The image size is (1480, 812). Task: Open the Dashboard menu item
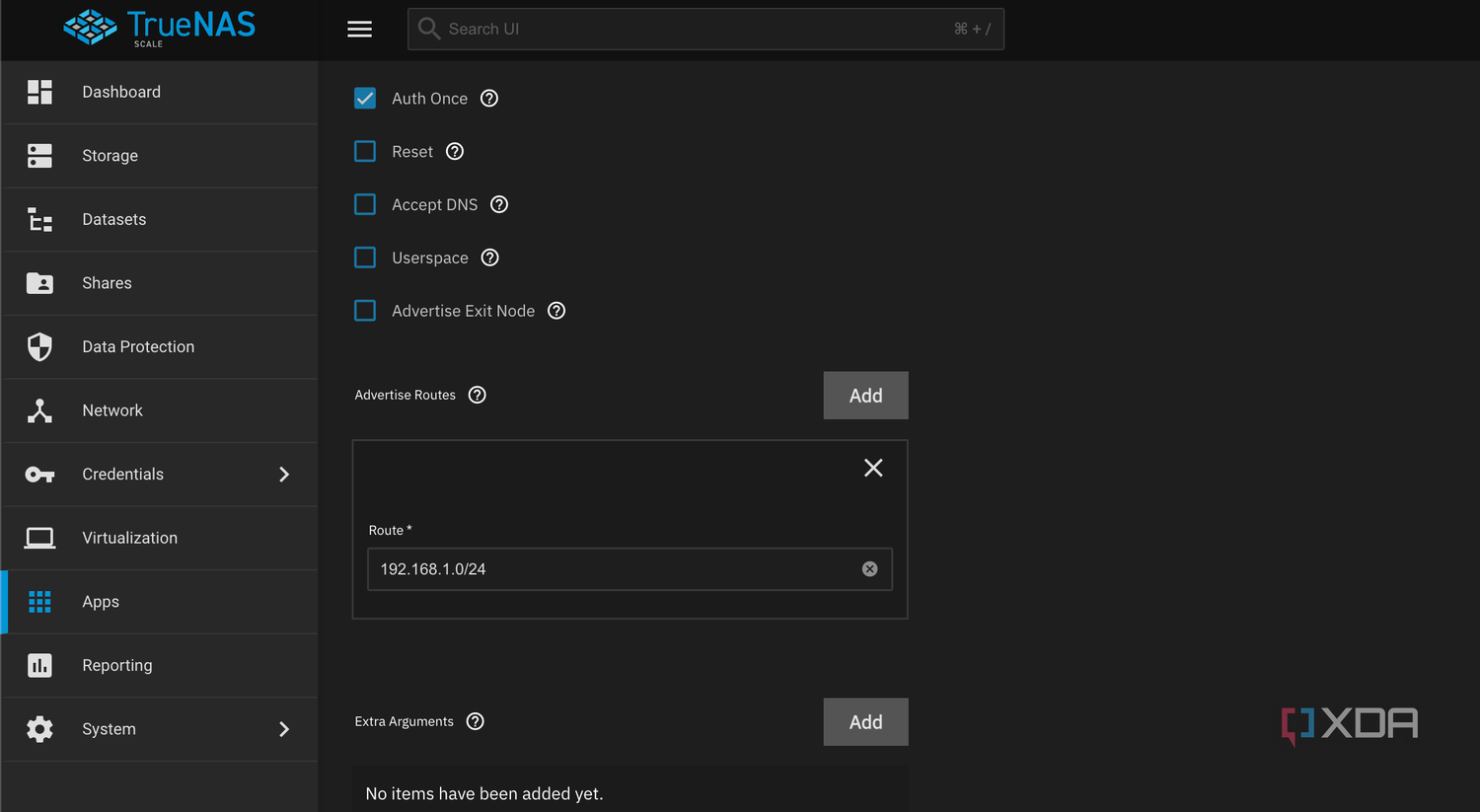coord(160,92)
